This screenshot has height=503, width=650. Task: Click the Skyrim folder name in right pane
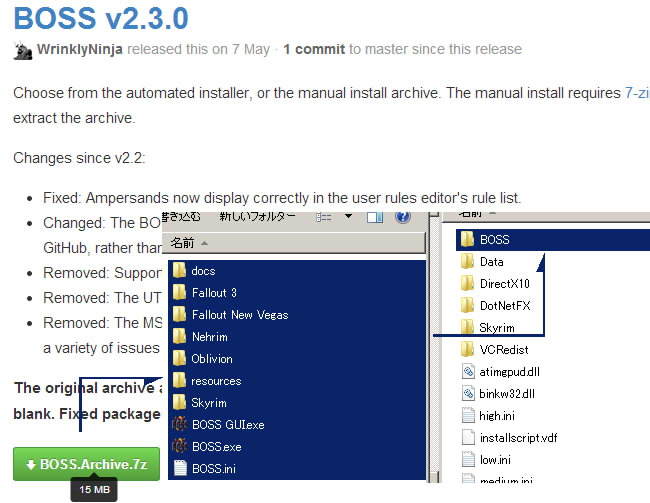(x=497, y=328)
